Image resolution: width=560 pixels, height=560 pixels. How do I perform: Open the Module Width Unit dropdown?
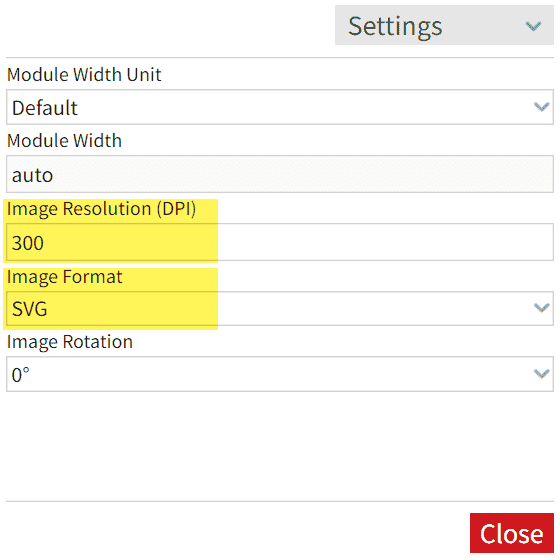[280, 107]
